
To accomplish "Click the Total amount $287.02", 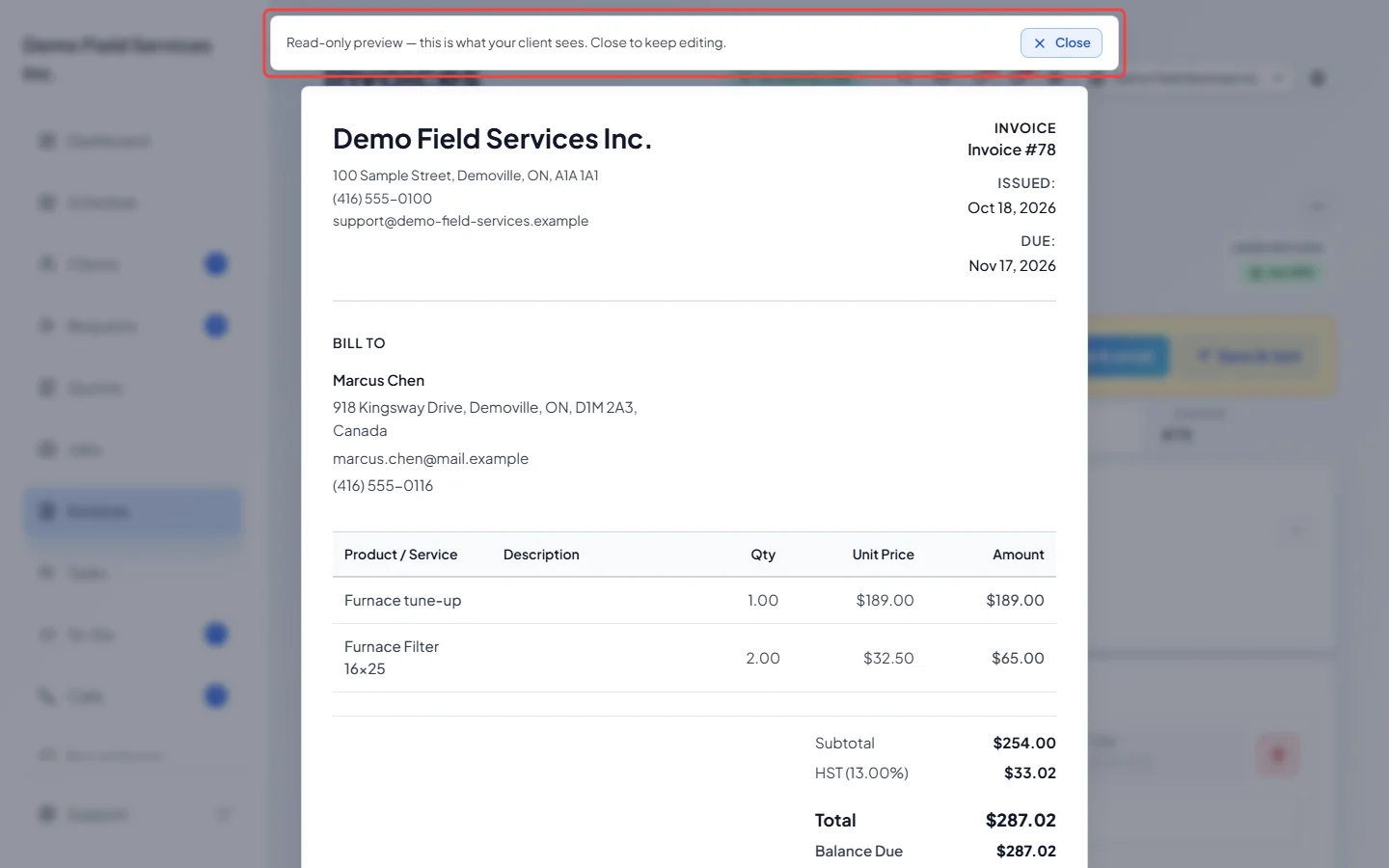I will 1021,820.
